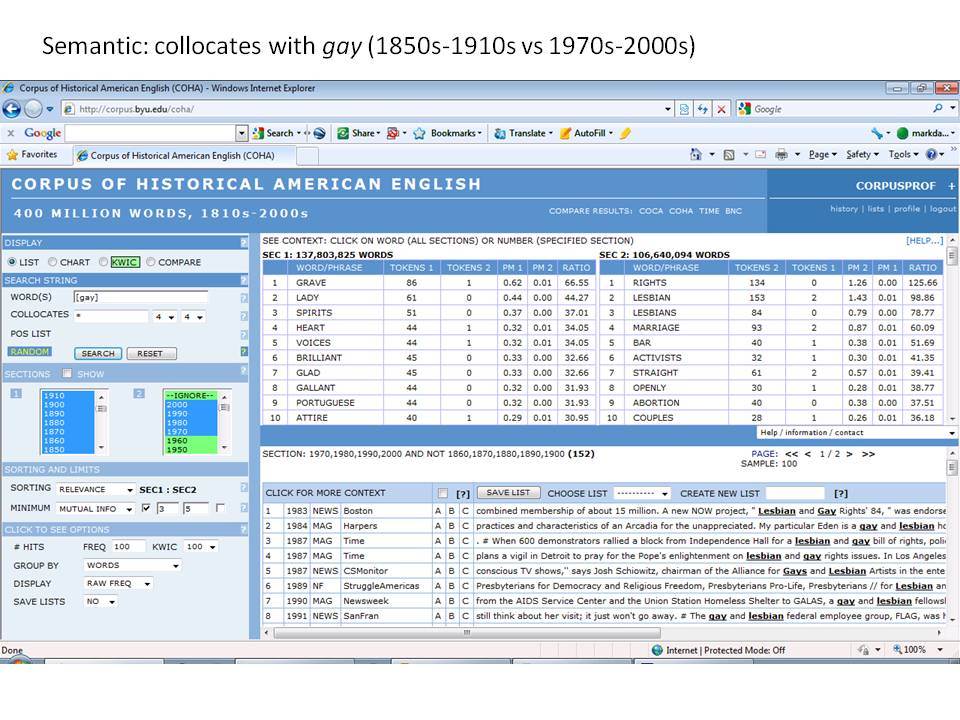Click the WORD(S) search input field

(x=140, y=297)
